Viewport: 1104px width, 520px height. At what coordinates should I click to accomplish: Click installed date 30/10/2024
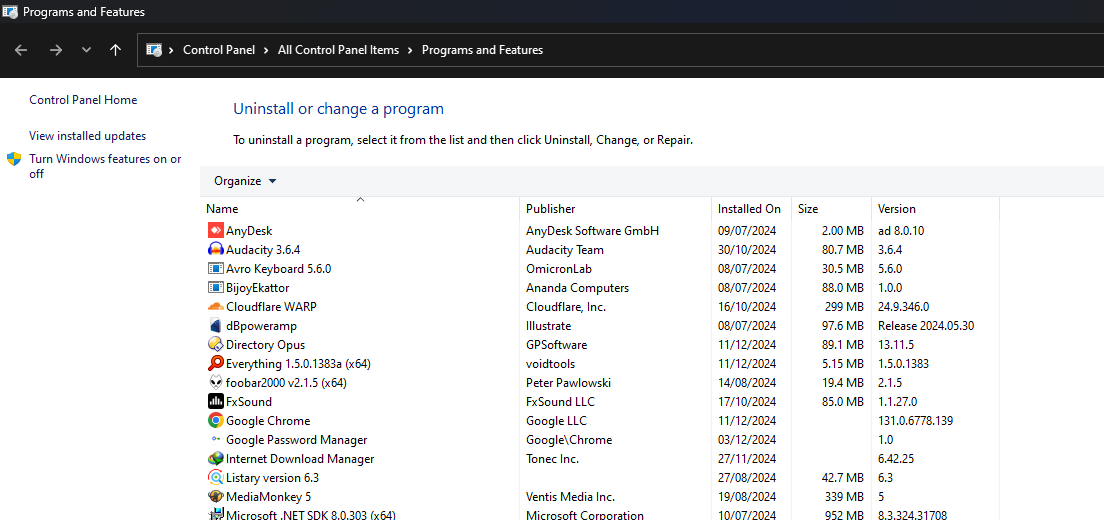tap(746, 249)
